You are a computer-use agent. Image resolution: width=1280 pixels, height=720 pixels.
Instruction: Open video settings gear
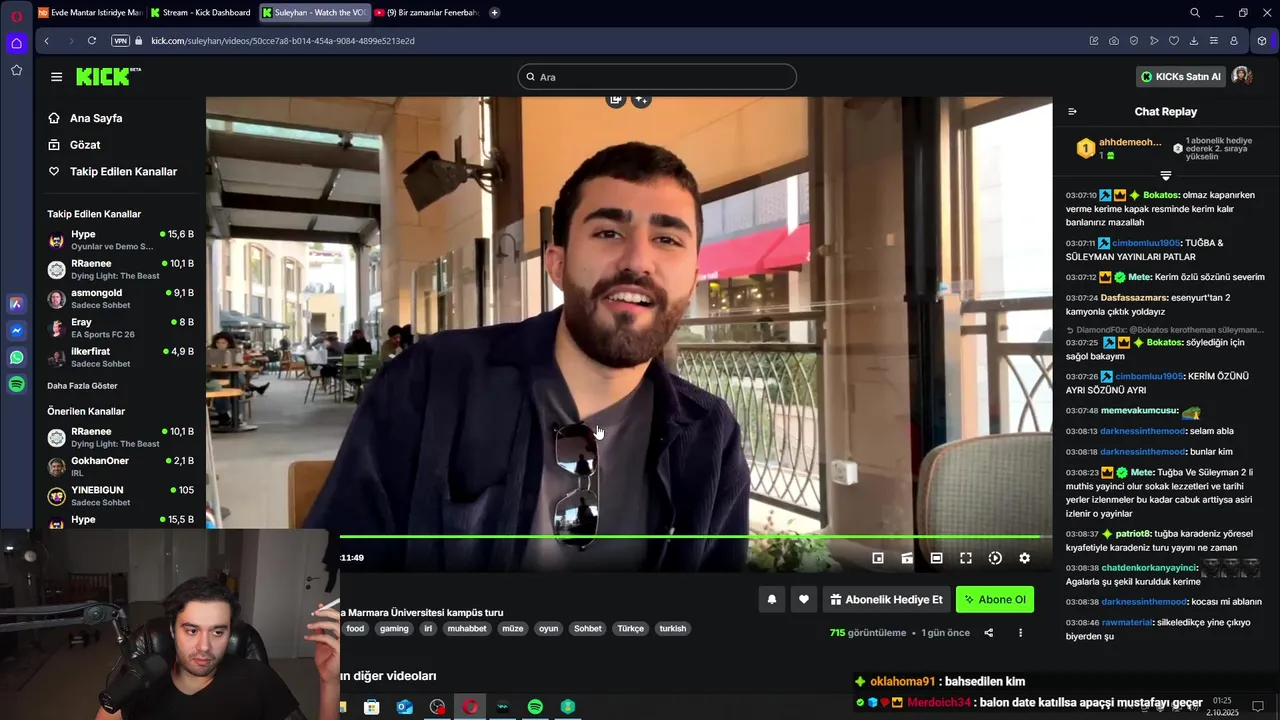point(1024,558)
